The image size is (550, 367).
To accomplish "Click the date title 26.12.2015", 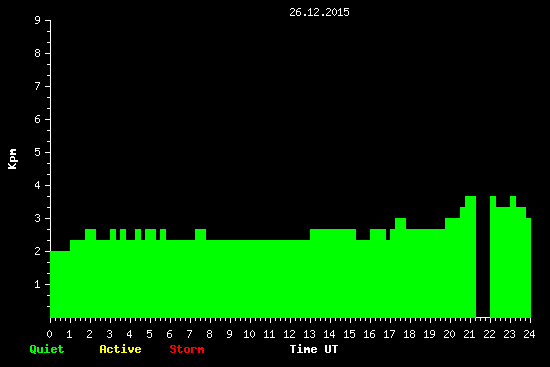I will coord(319,12).
